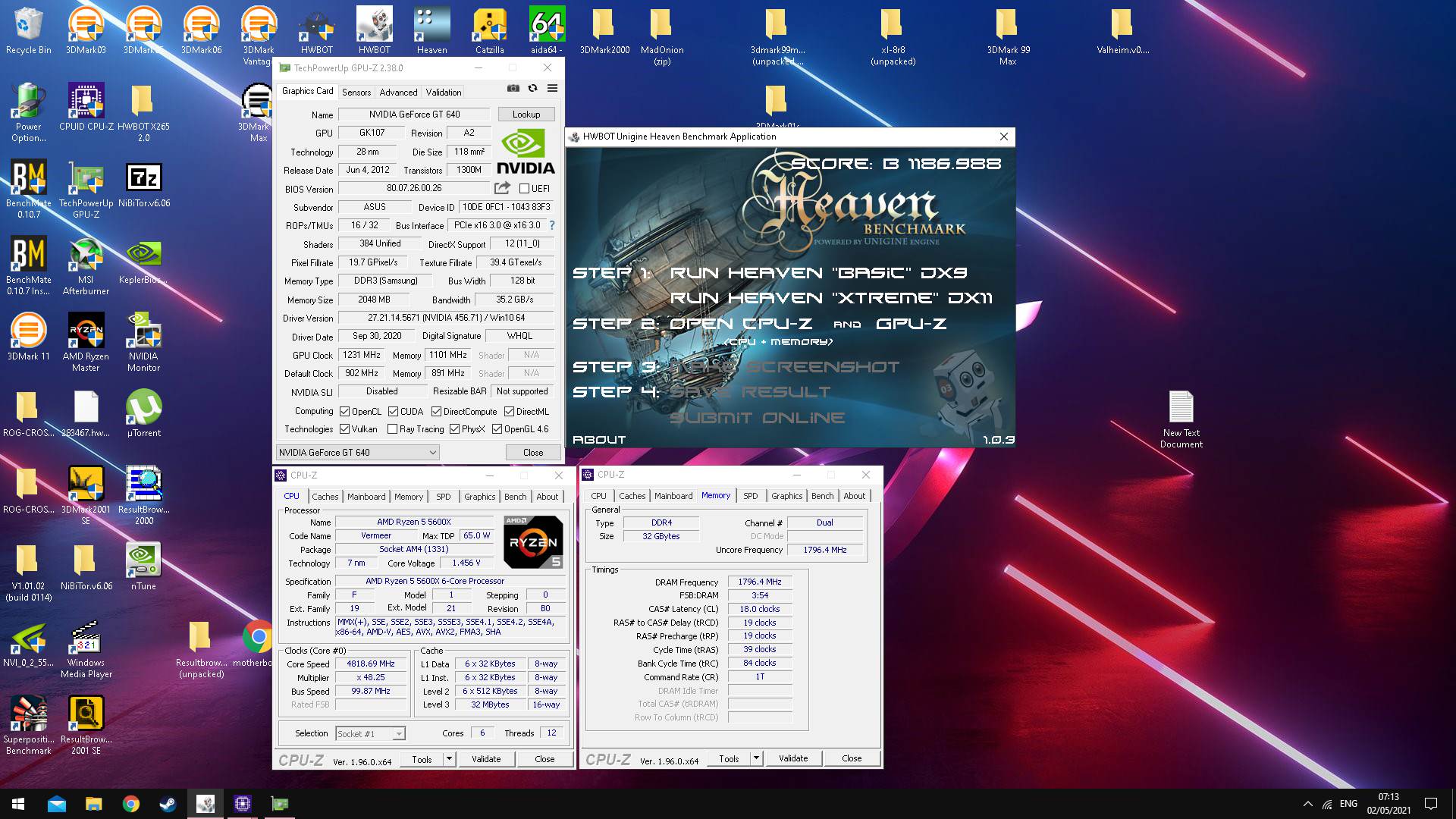Open aida64 desktop icon
The height and width of the screenshot is (819, 1456).
pos(546,32)
